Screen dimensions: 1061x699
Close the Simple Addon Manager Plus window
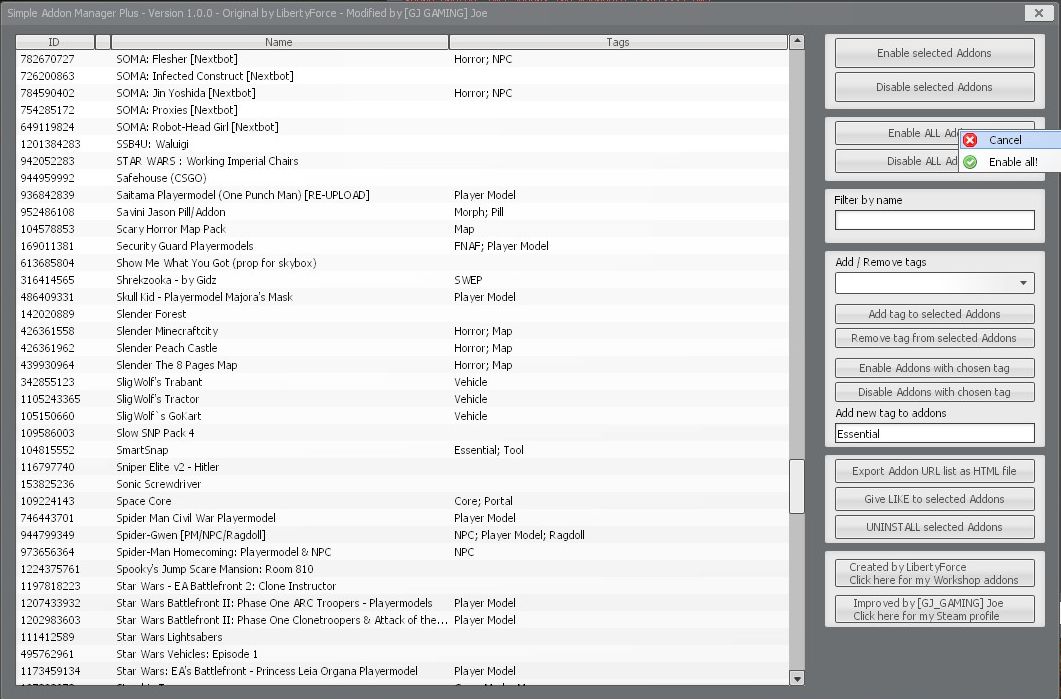[x=1039, y=12]
